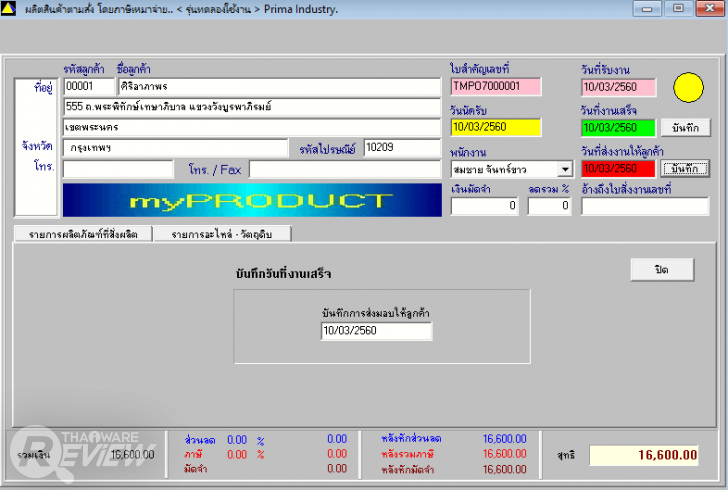
Task: Click the empty โทร. / Fax field
Action: click(x=345, y=169)
